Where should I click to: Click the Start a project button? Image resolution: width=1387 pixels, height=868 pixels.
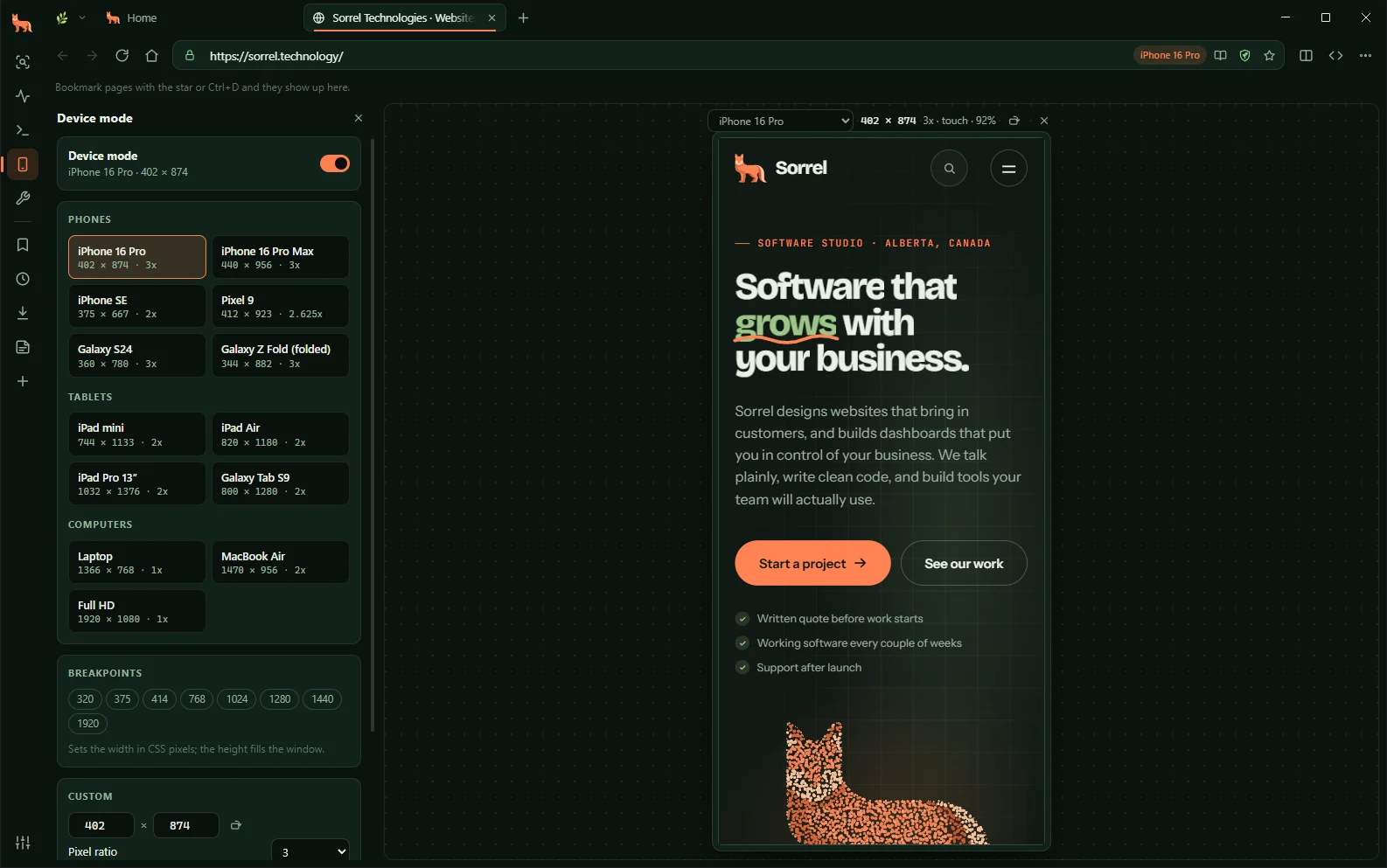[812, 563]
